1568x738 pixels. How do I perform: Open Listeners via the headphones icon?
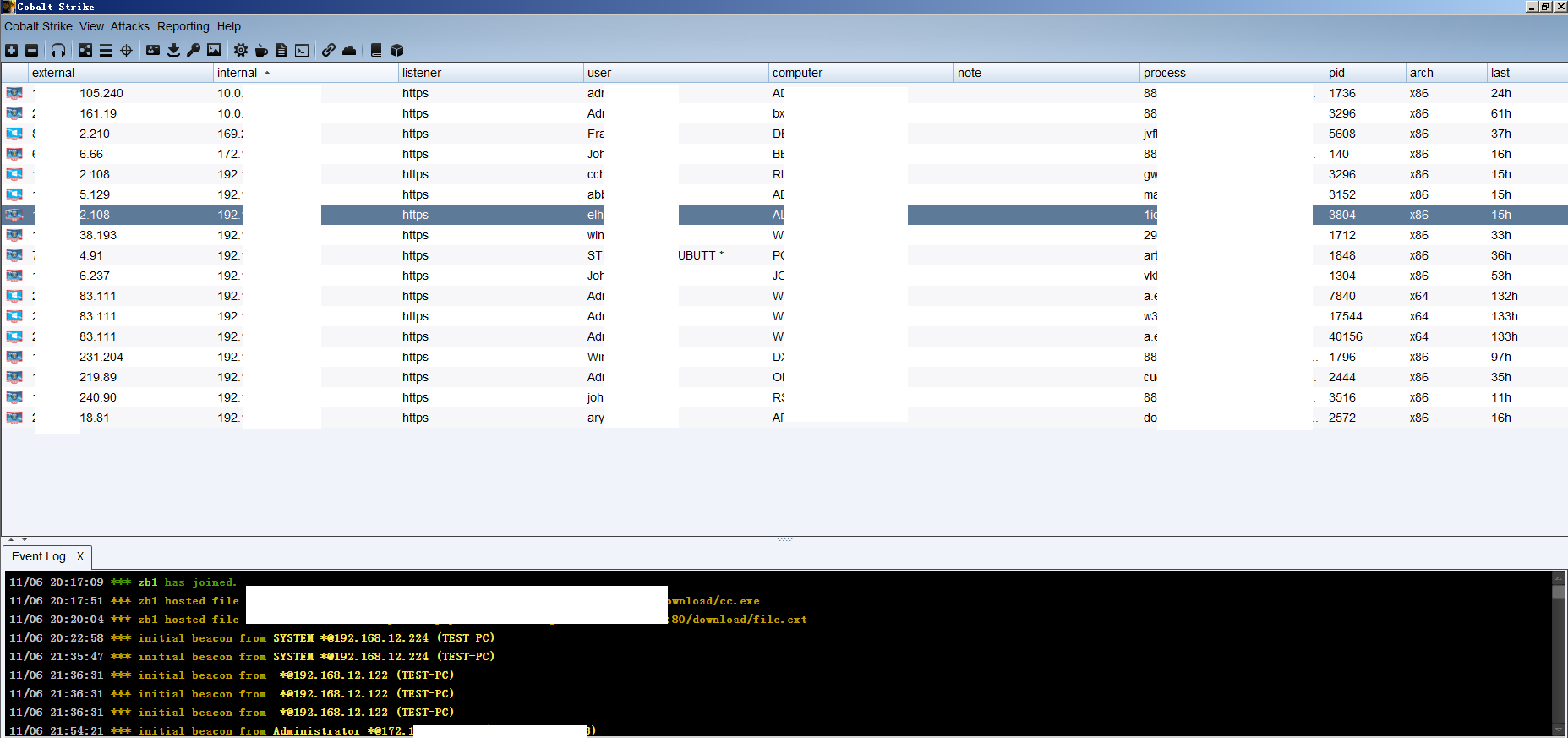click(58, 51)
